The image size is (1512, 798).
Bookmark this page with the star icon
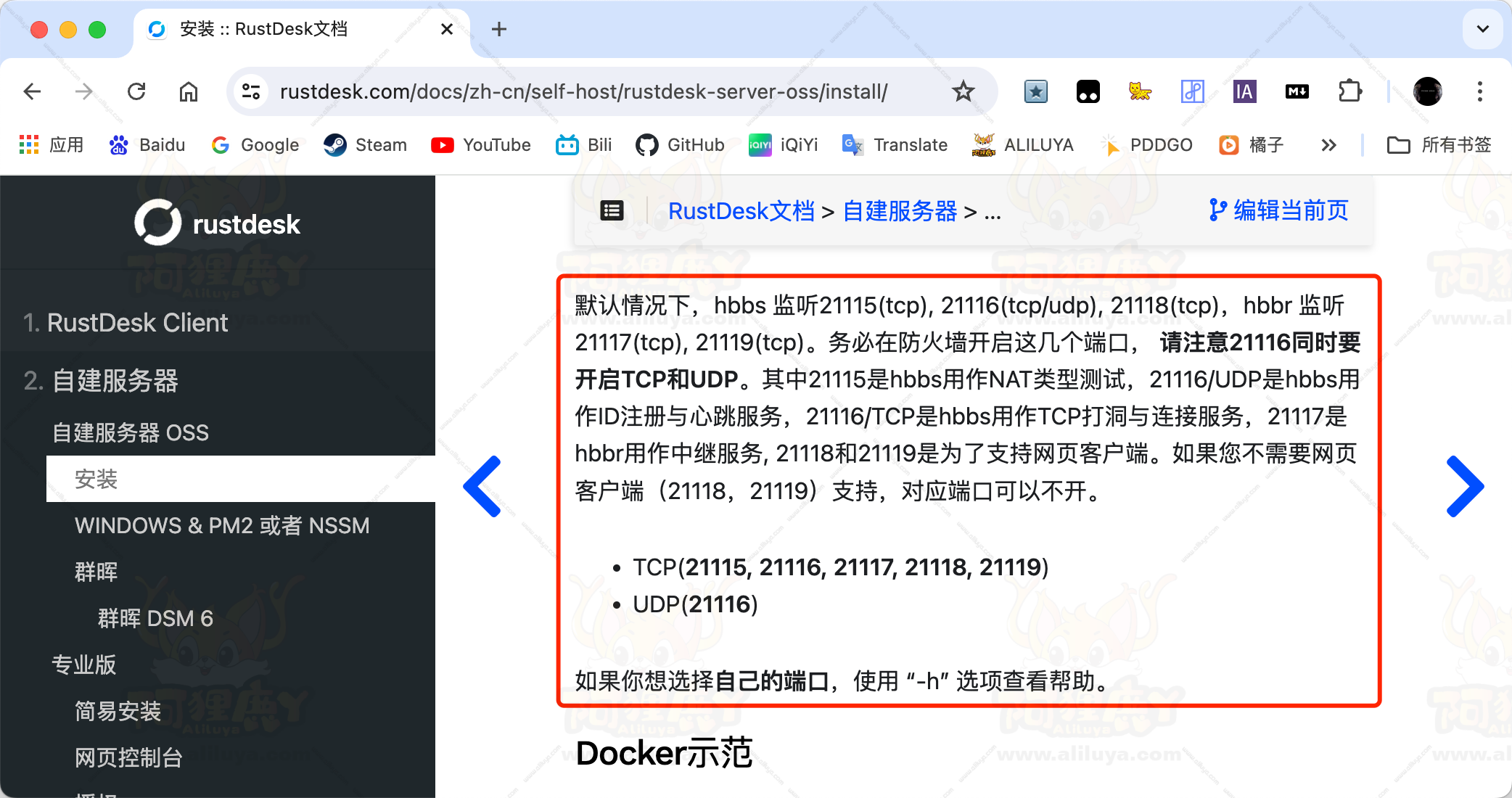click(963, 91)
